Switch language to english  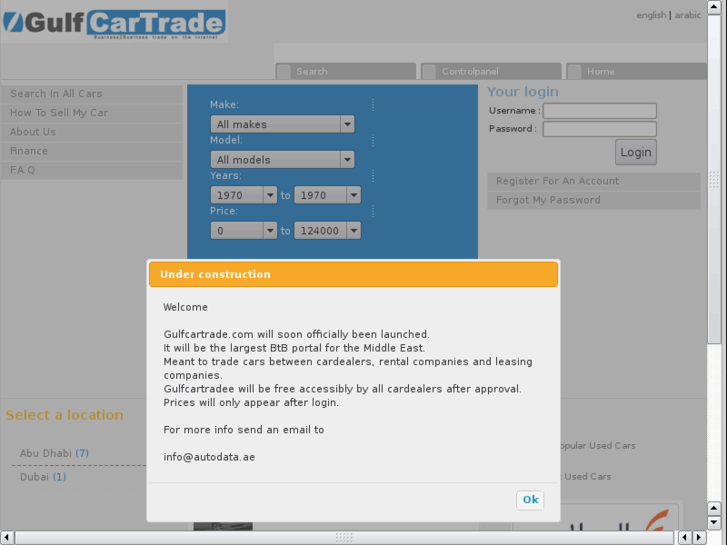(651, 15)
